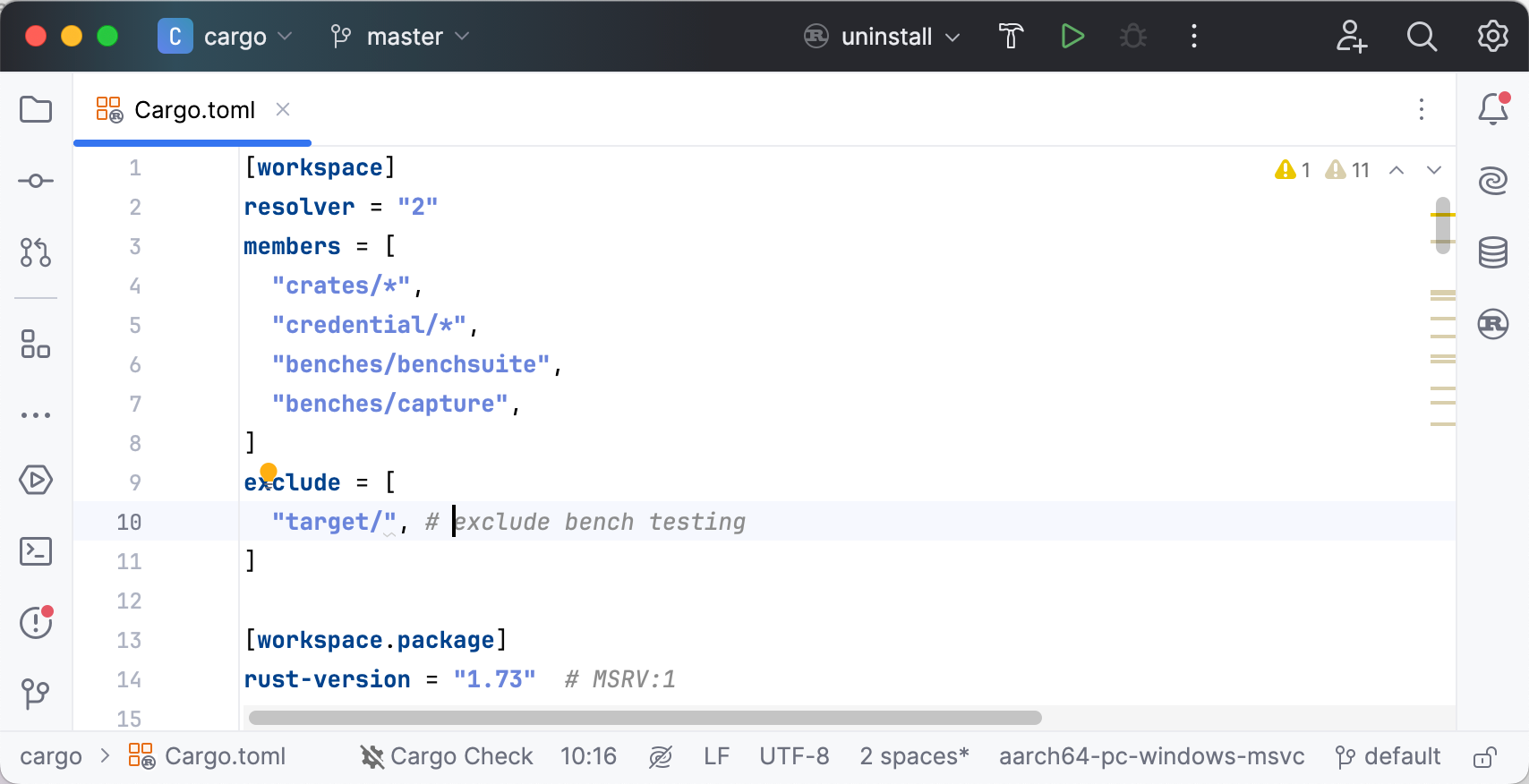Image resolution: width=1529 pixels, height=784 pixels.
Task: Toggle the AI completion status icon
Action: [661, 757]
